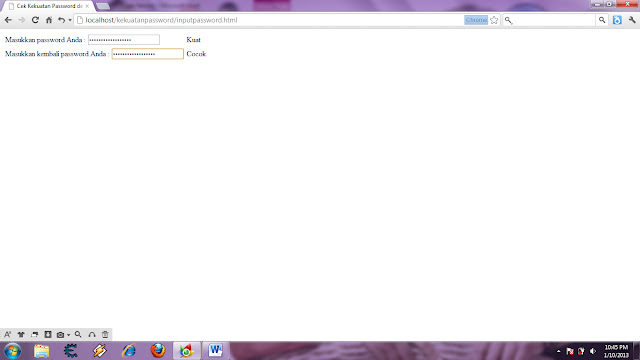Image resolution: width=640 pixels, height=360 pixels.
Task: Click the Cocok match result text
Action: 196,54
